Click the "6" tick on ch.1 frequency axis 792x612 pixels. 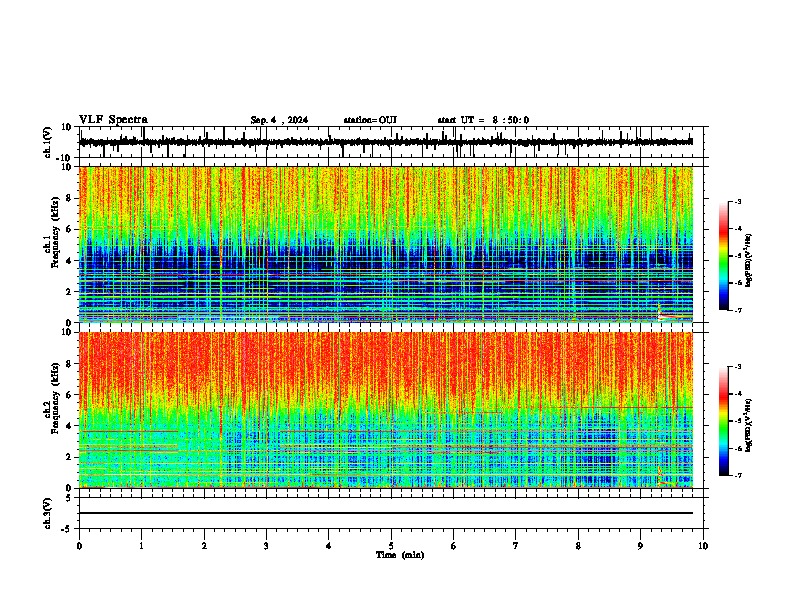point(70,229)
